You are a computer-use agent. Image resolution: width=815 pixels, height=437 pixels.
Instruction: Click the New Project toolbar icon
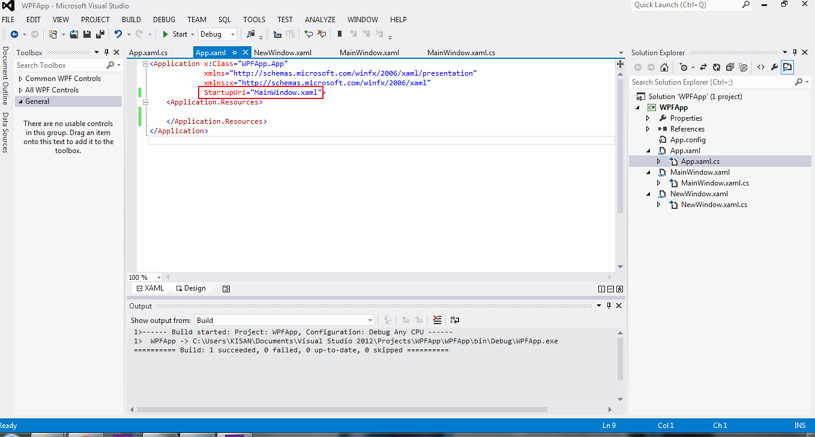(x=53, y=34)
